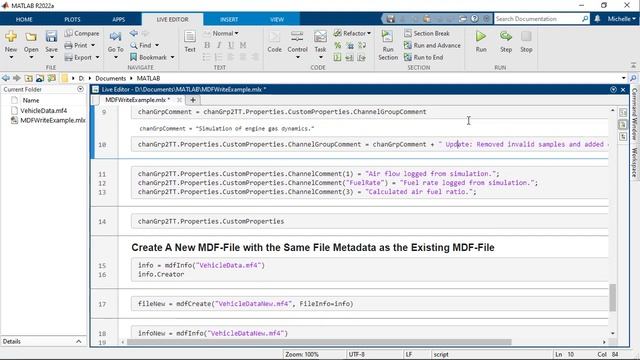Select VehicleData.mf4 file
640x360 pixels.
[x=43, y=111]
